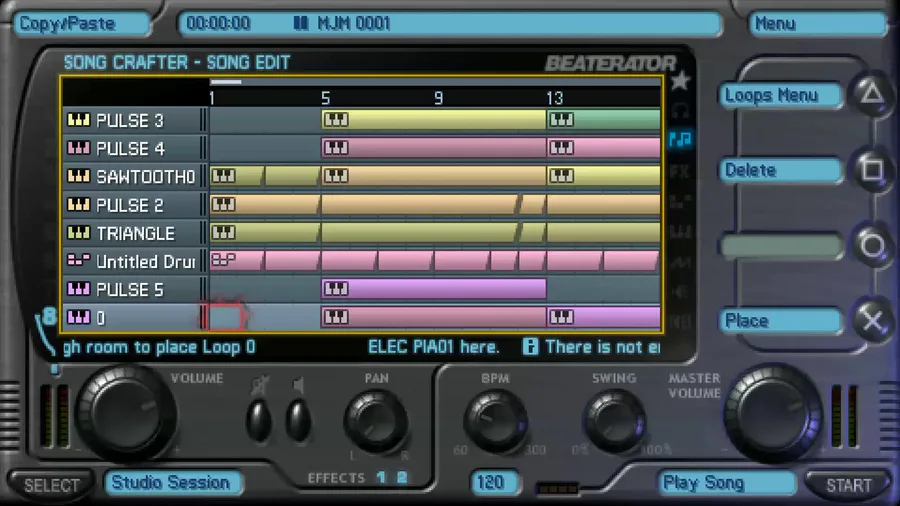Toggle effect slot 2

[x=402, y=477]
